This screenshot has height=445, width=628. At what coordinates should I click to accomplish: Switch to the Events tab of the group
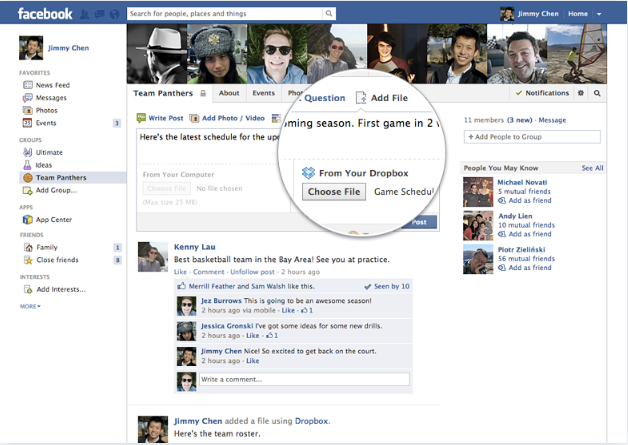[x=263, y=93]
